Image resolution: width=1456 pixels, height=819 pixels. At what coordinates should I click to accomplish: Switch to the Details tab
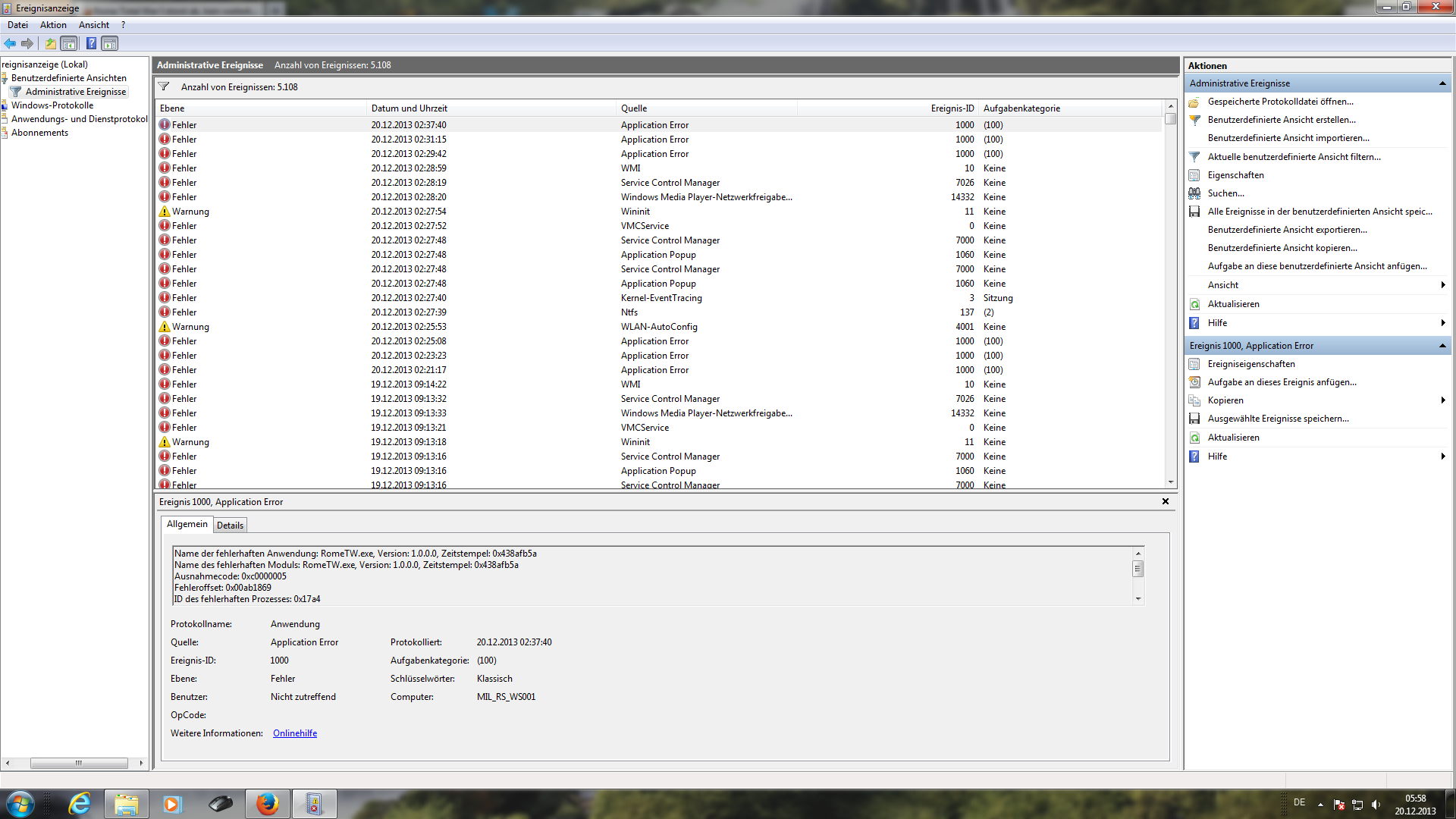point(230,525)
